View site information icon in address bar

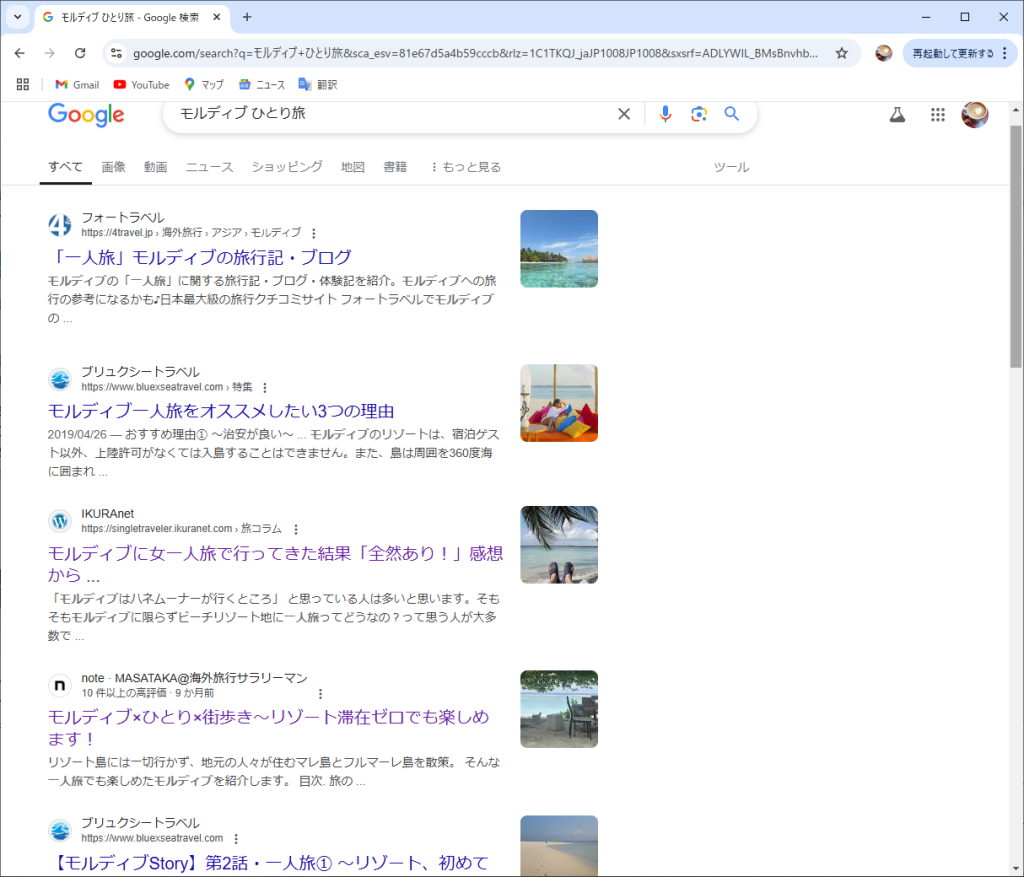pos(116,53)
